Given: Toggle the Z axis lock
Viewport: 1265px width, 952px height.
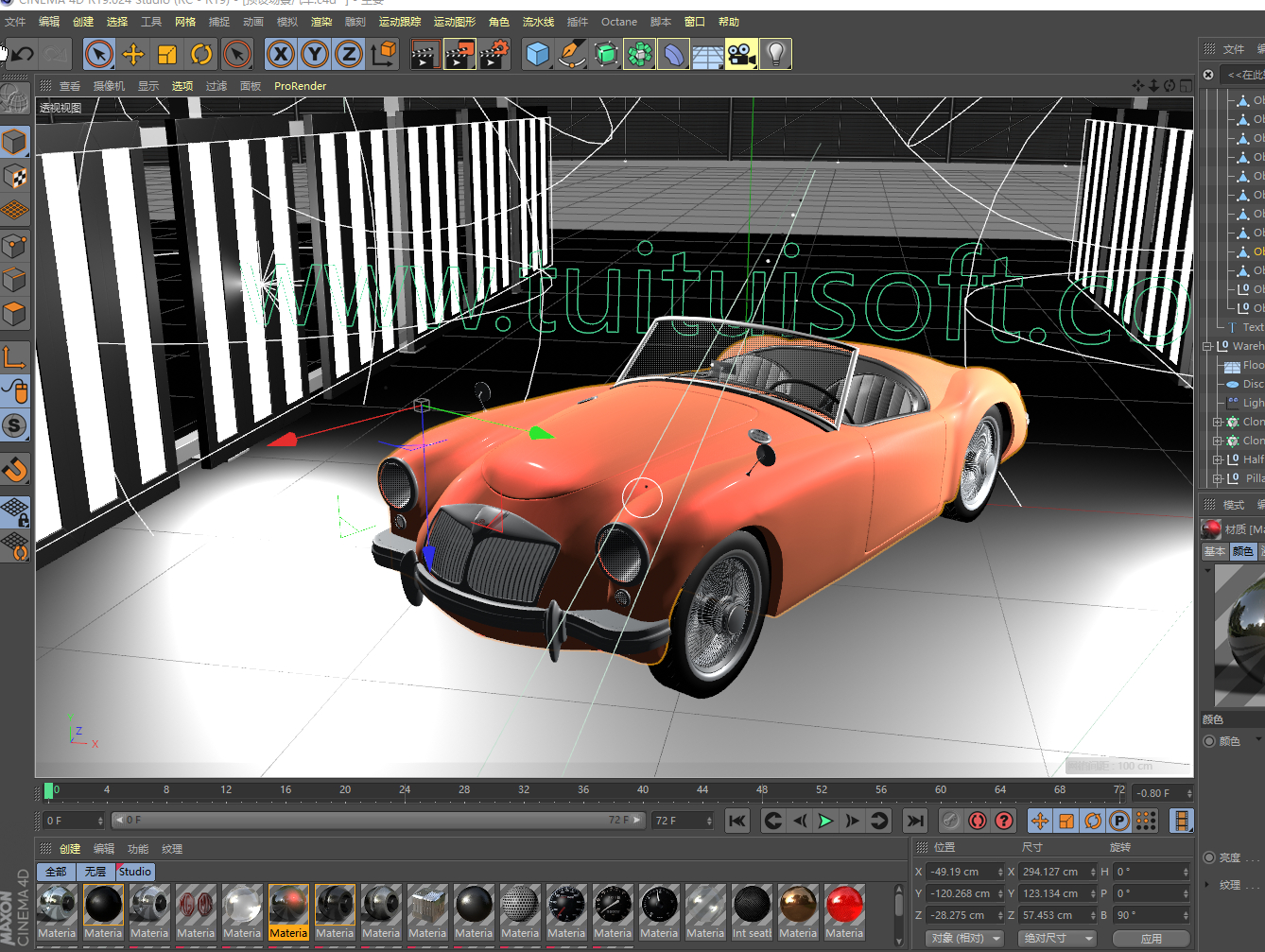Looking at the screenshot, I should [x=349, y=55].
